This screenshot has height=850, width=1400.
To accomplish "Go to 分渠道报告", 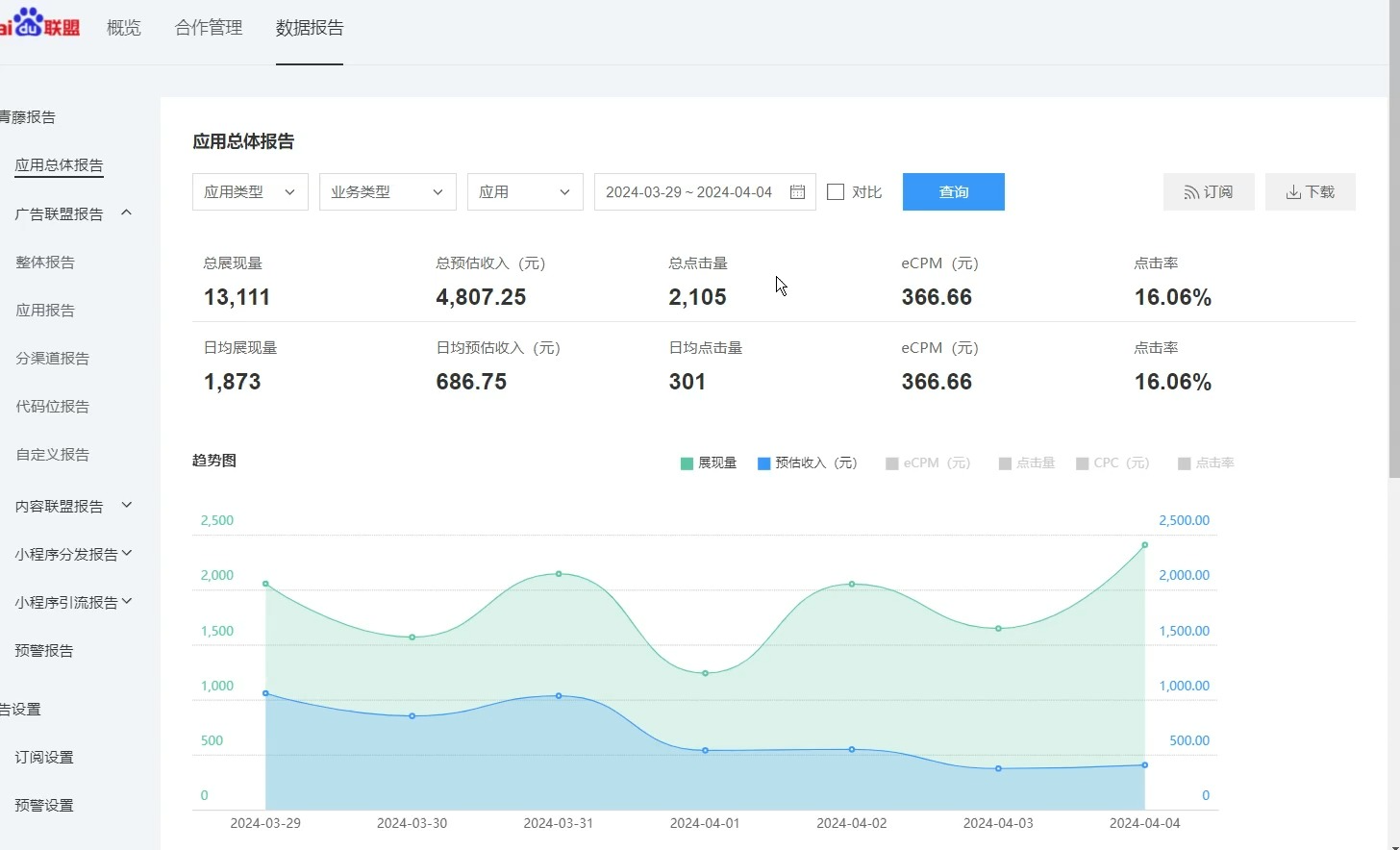I will tap(52, 358).
